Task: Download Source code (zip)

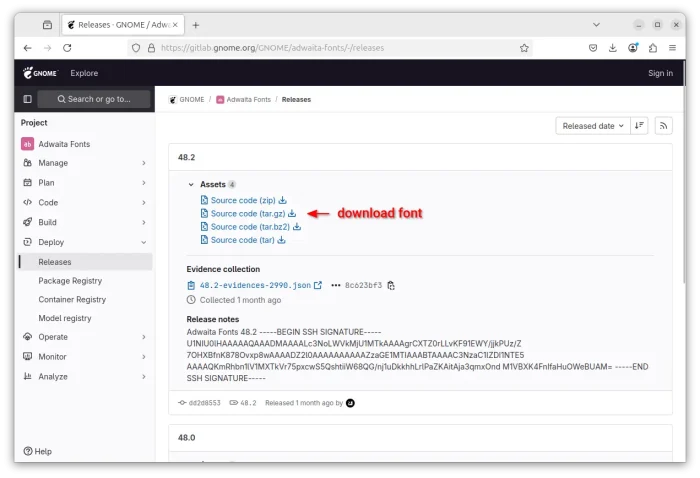Action: 243,200
